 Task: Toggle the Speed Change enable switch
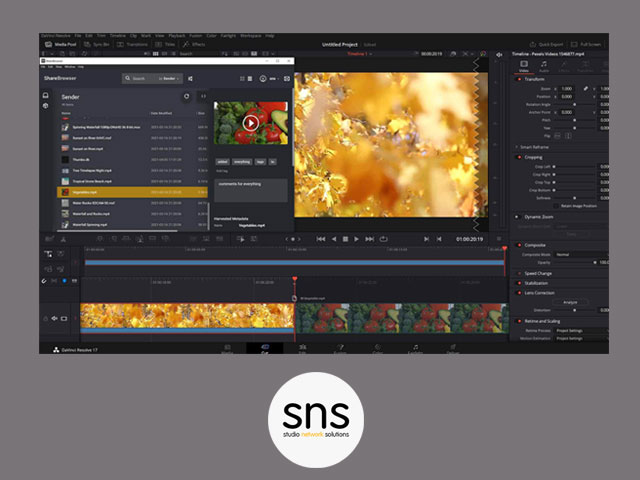(x=519, y=273)
